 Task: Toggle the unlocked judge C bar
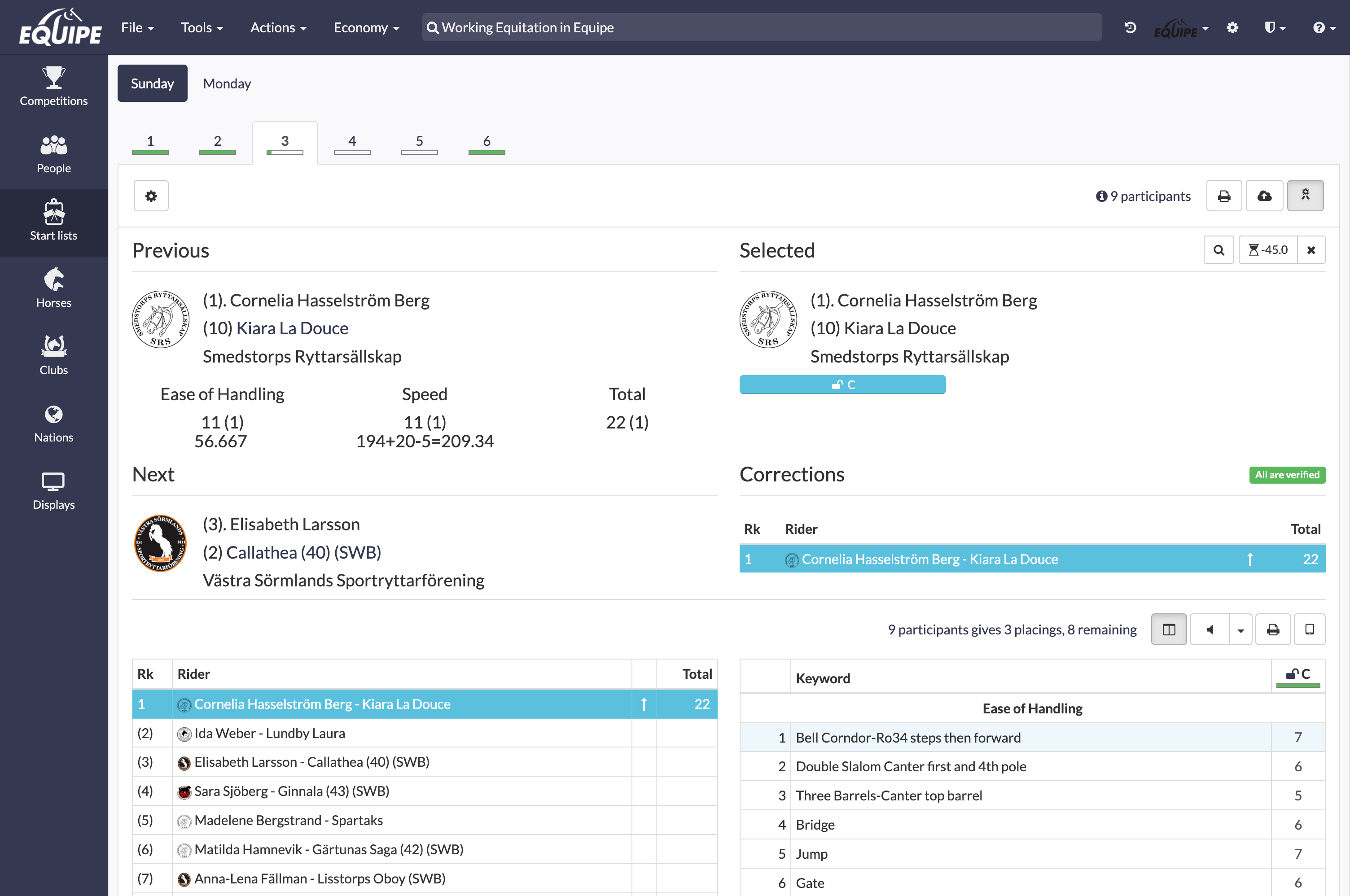(x=842, y=385)
